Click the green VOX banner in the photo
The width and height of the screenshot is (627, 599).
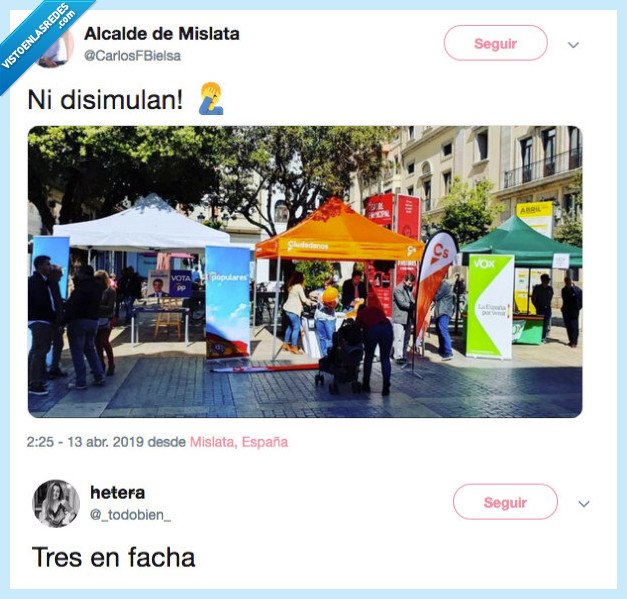coord(490,306)
